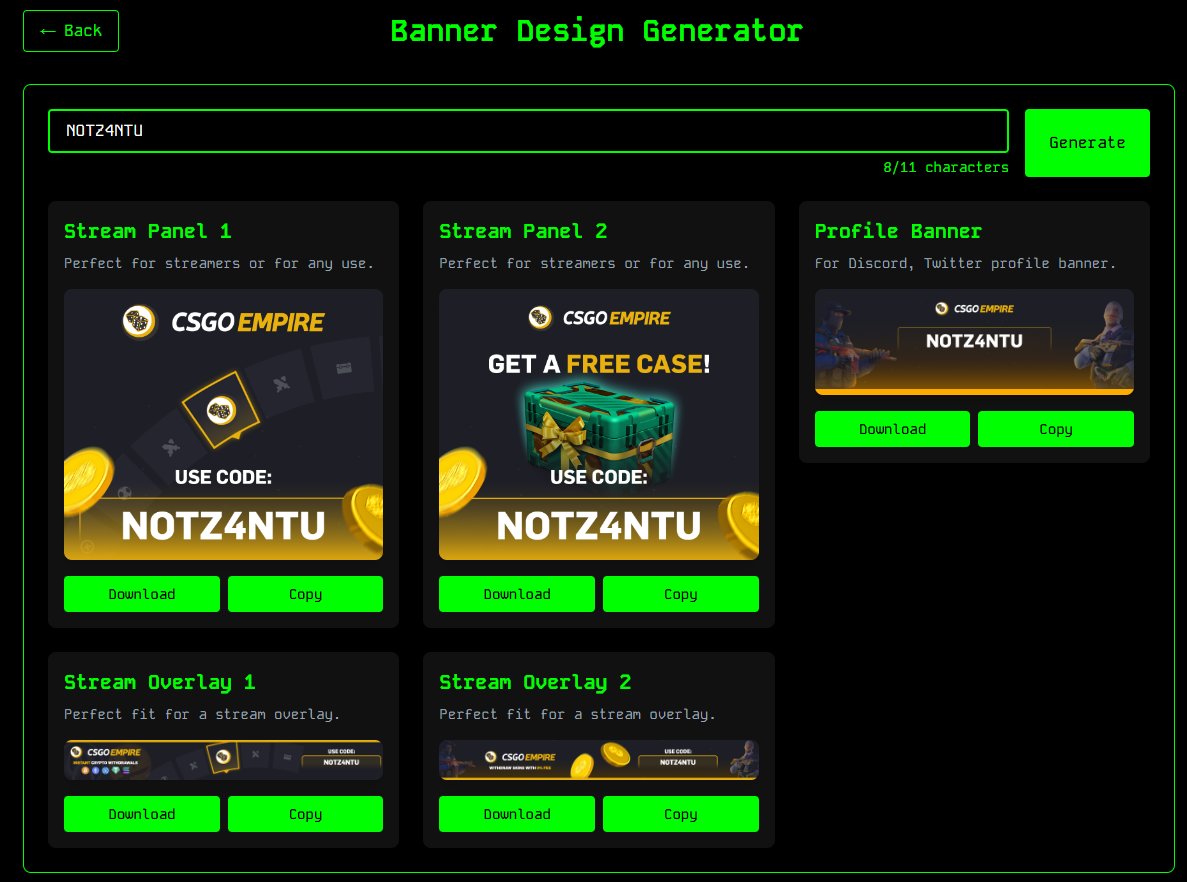Click Stream Panel 2 'Perfect for streamers' description

pyautogui.click(x=594, y=263)
